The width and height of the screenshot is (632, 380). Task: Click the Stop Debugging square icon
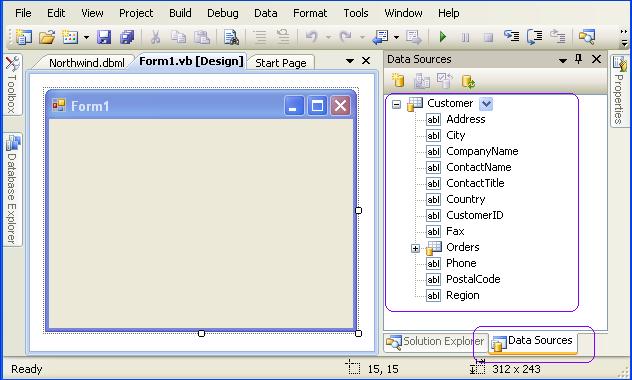[x=488, y=37]
